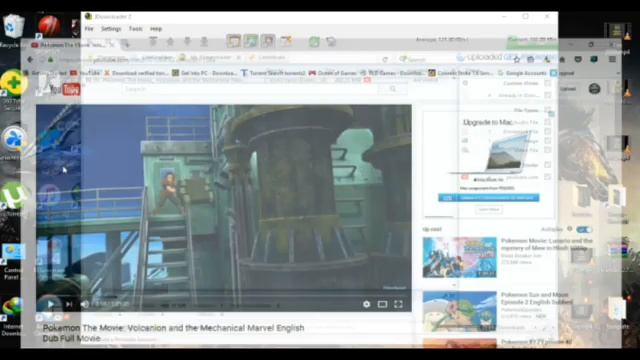Toggle the Custom Views checkbox in JDownloader
This screenshot has height=360, width=640.
pos(548,83)
